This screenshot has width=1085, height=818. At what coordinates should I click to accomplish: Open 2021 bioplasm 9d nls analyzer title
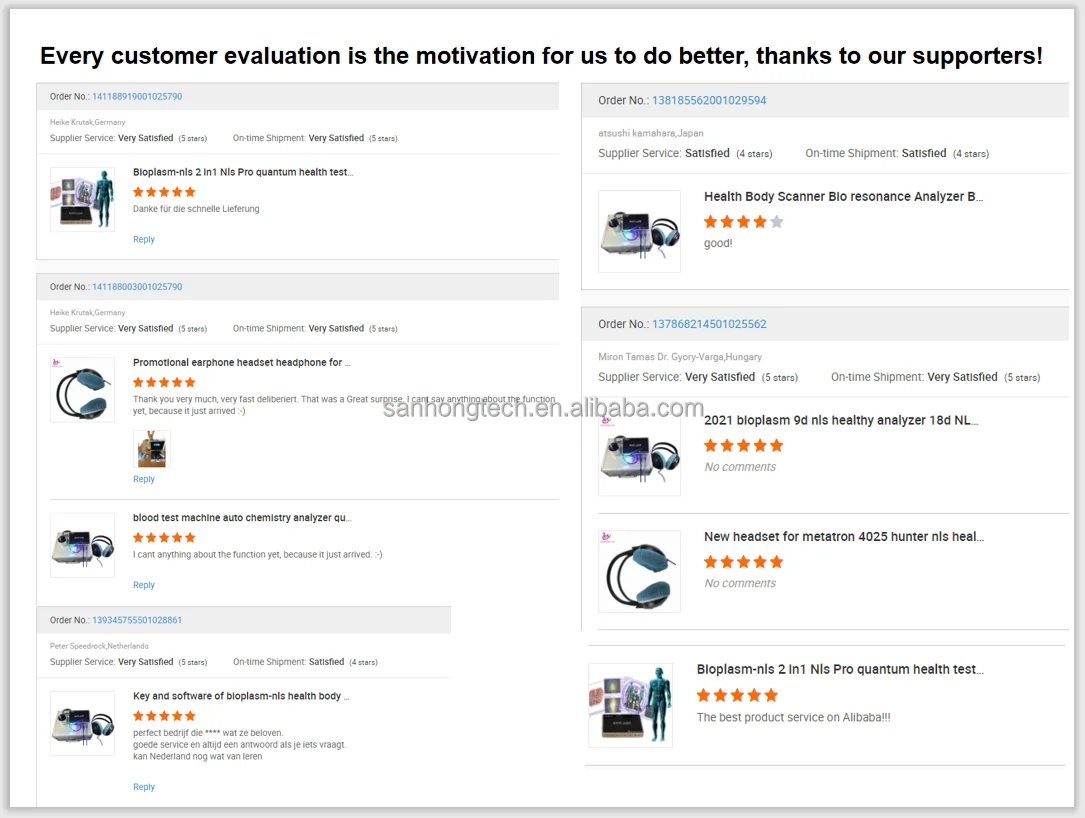pyautogui.click(x=840, y=421)
